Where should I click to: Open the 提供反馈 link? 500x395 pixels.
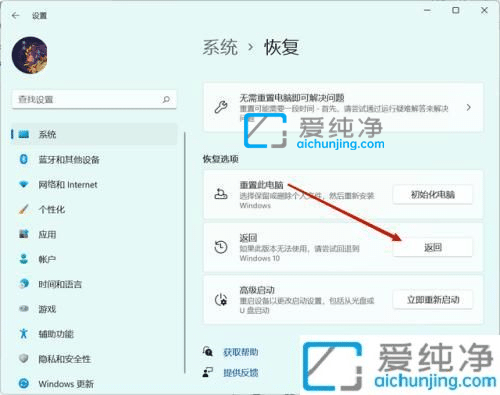241,373
